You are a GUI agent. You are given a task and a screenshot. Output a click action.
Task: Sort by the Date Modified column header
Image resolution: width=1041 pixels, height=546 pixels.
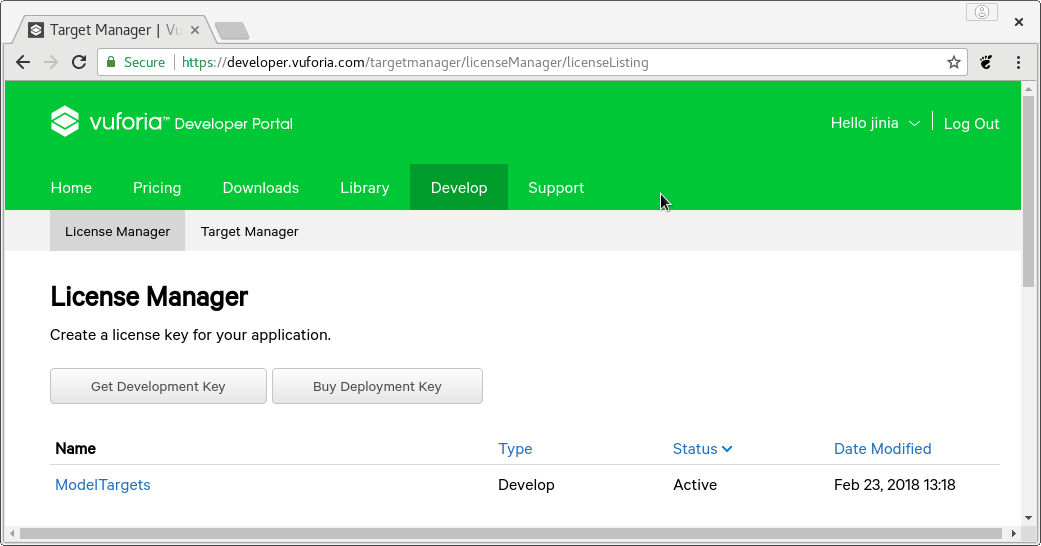point(882,449)
